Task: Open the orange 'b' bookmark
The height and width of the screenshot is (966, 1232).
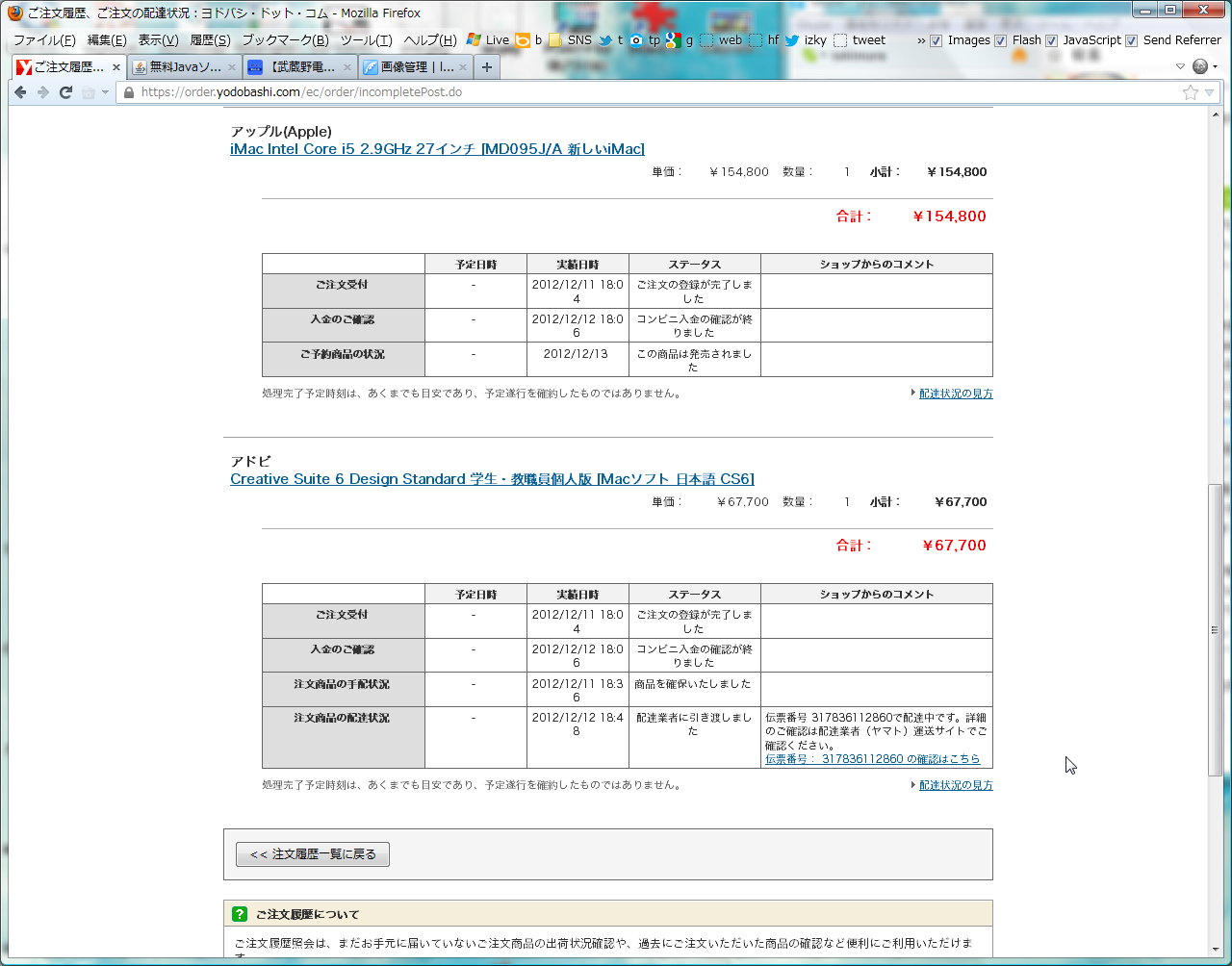Action: 528,40
